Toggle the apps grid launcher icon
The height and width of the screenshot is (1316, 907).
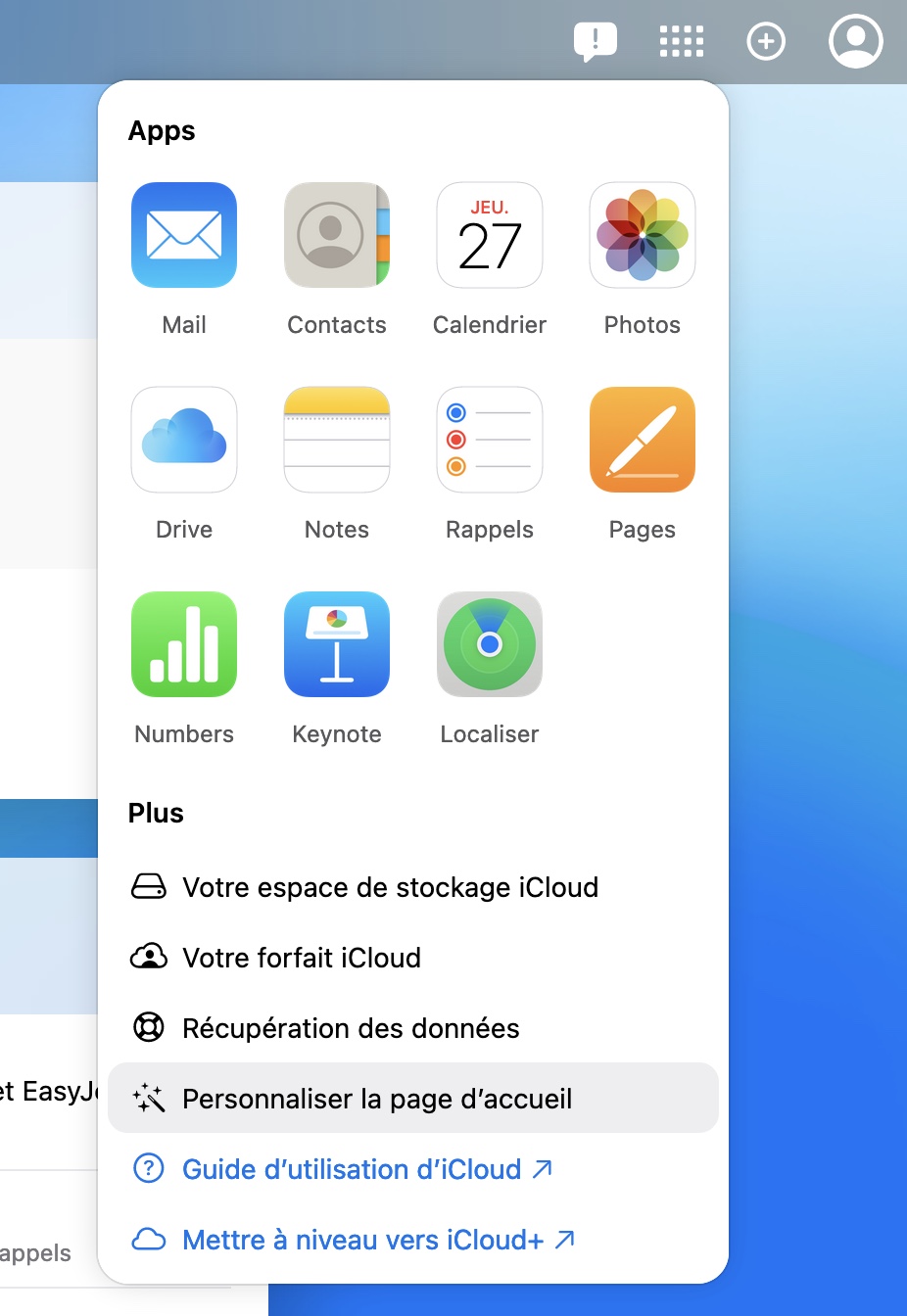682,41
